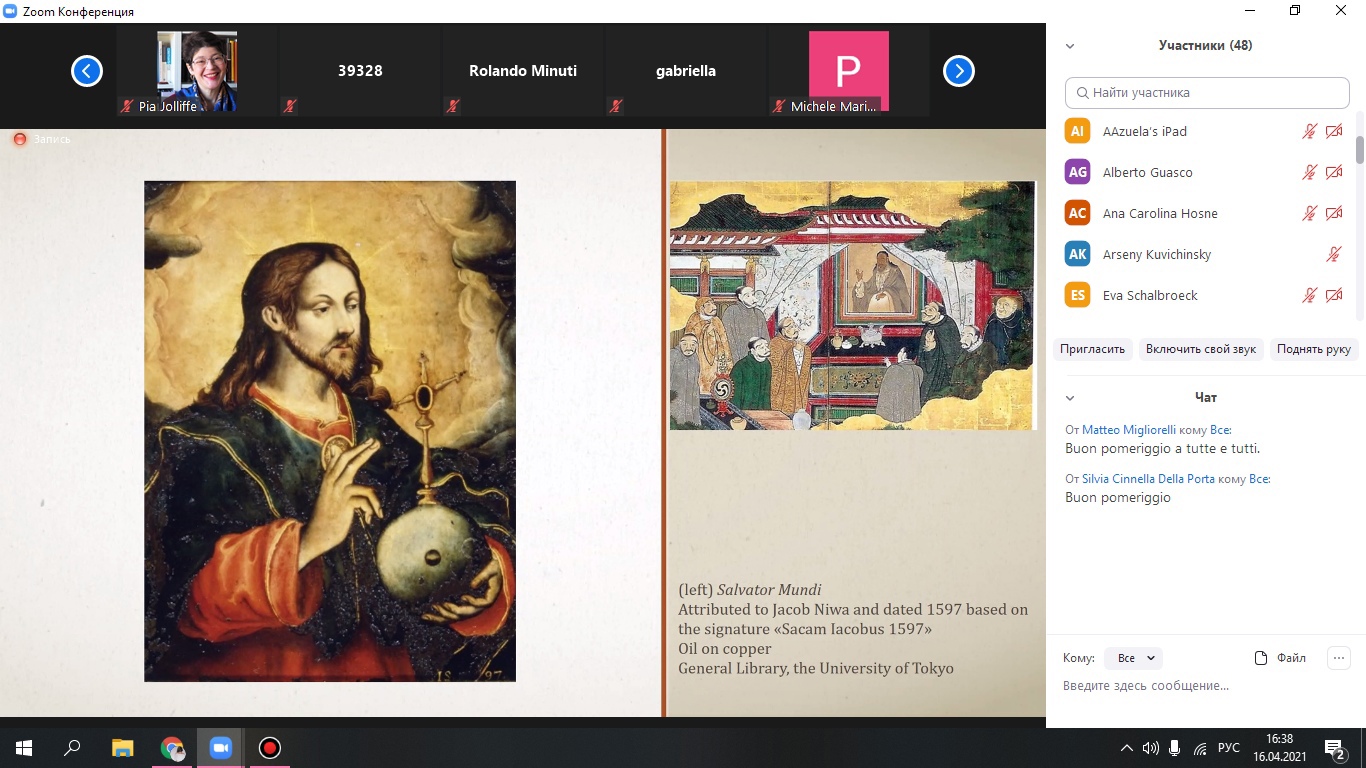Image resolution: width=1366 pixels, height=768 pixels.
Task: Click the screen recorder icon in taskbar
Action: [x=269, y=748]
